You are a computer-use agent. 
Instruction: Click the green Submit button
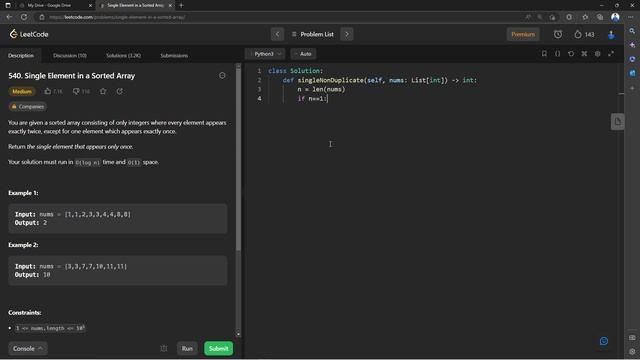click(x=219, y=349)
